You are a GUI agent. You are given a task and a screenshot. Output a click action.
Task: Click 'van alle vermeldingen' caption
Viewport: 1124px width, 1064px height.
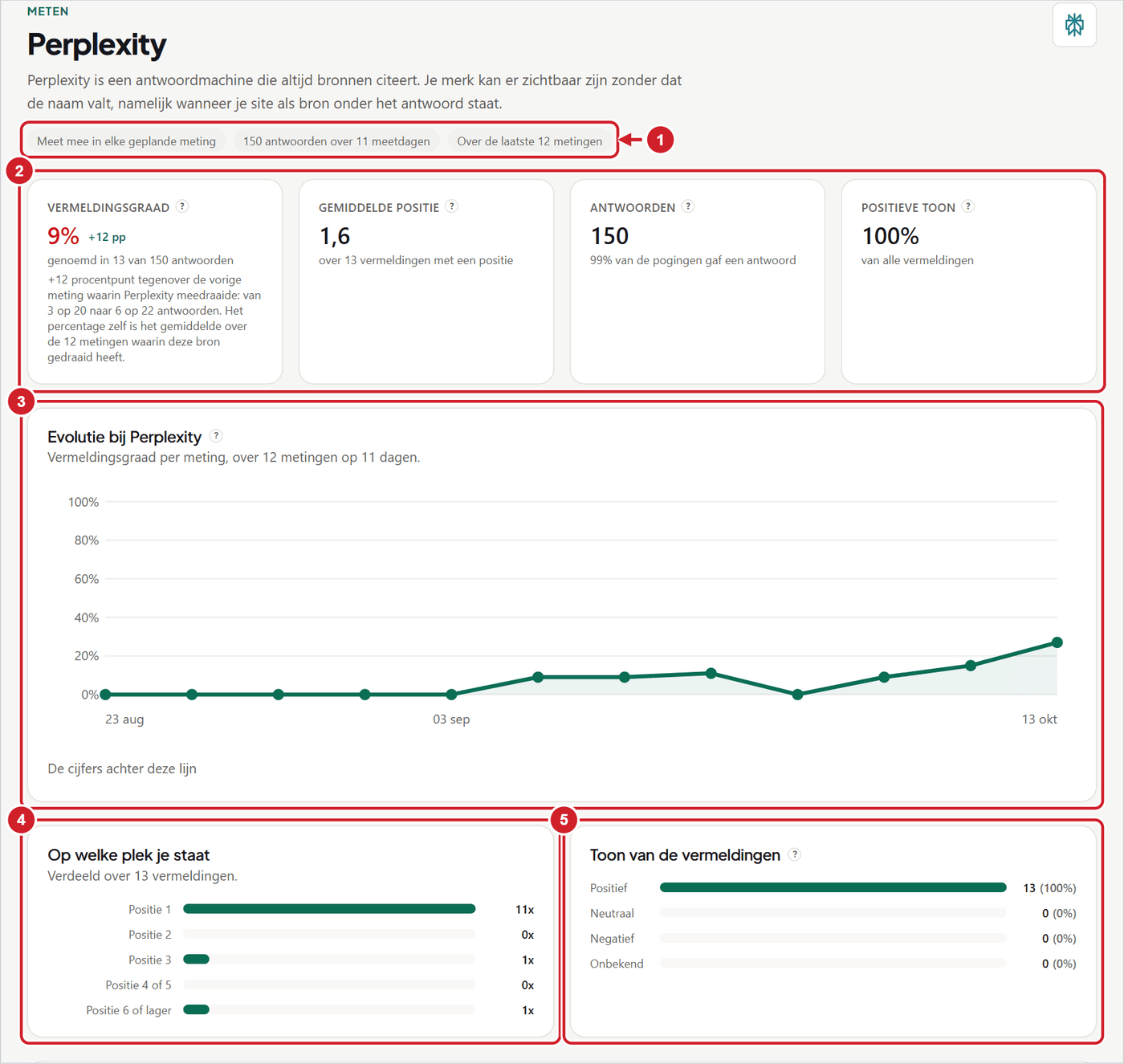(917, 260)
